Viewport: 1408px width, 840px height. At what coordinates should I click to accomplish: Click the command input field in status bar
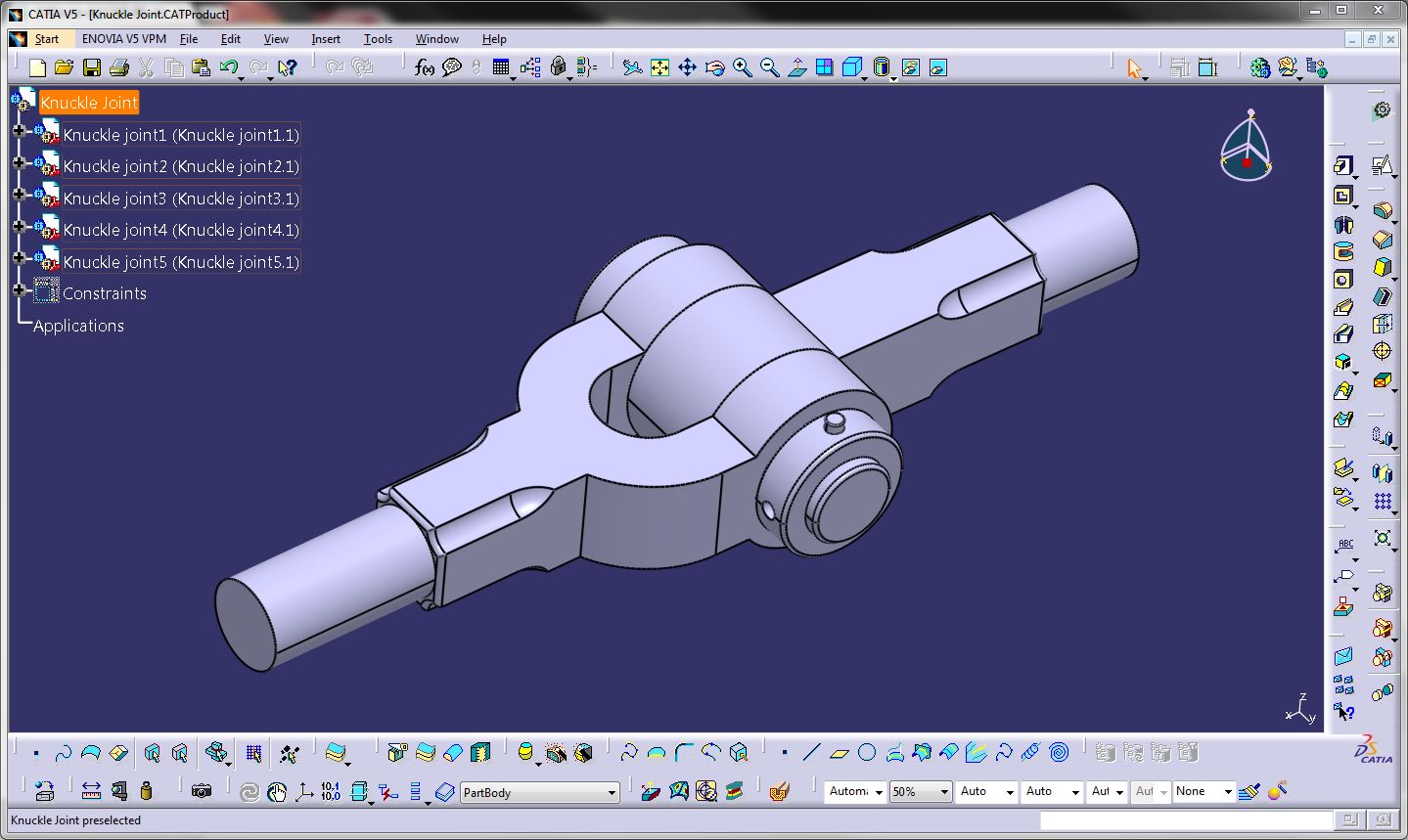pos(1185,820)
